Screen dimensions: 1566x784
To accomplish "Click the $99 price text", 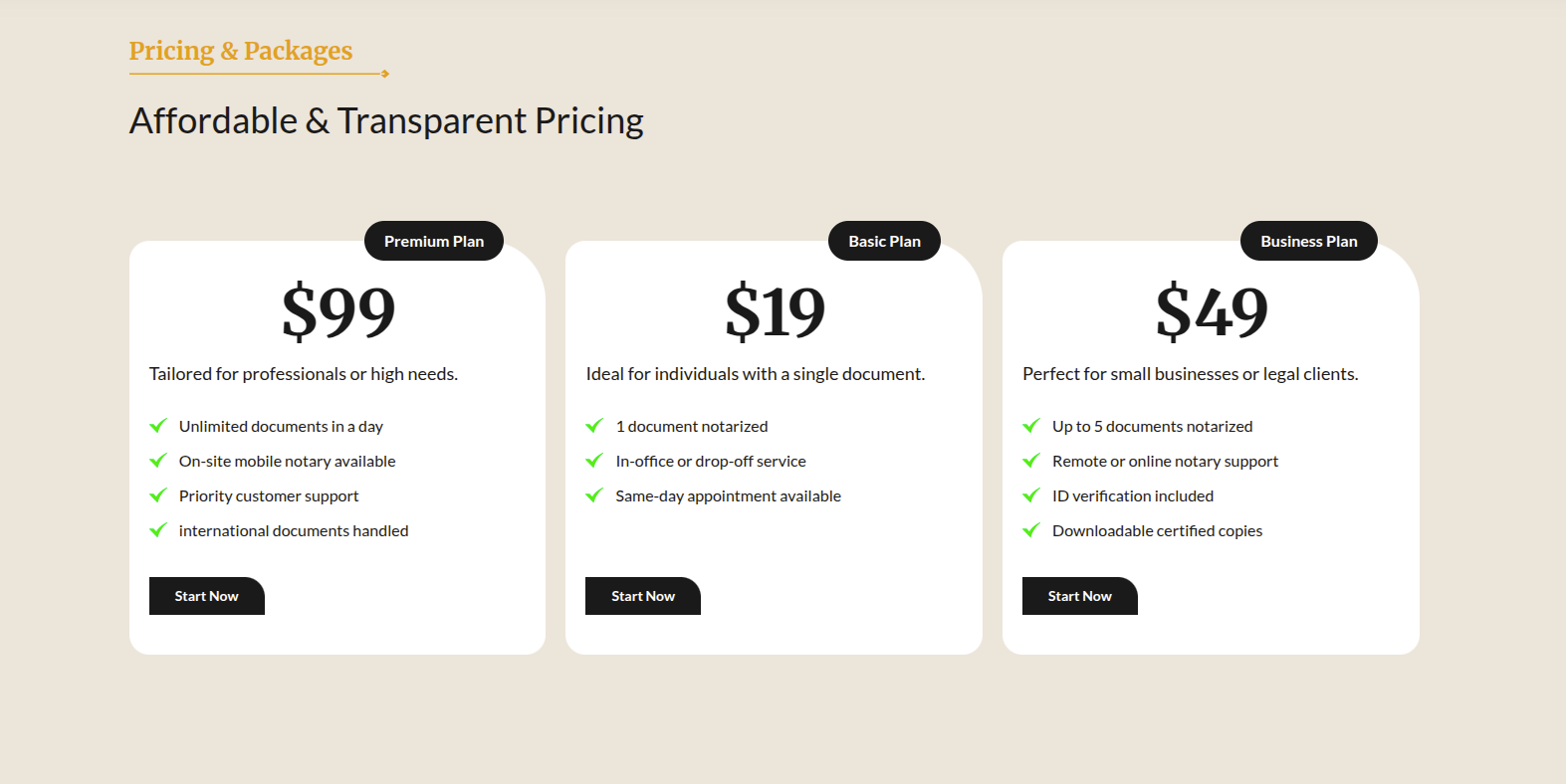I will click(x=338, y=311).
